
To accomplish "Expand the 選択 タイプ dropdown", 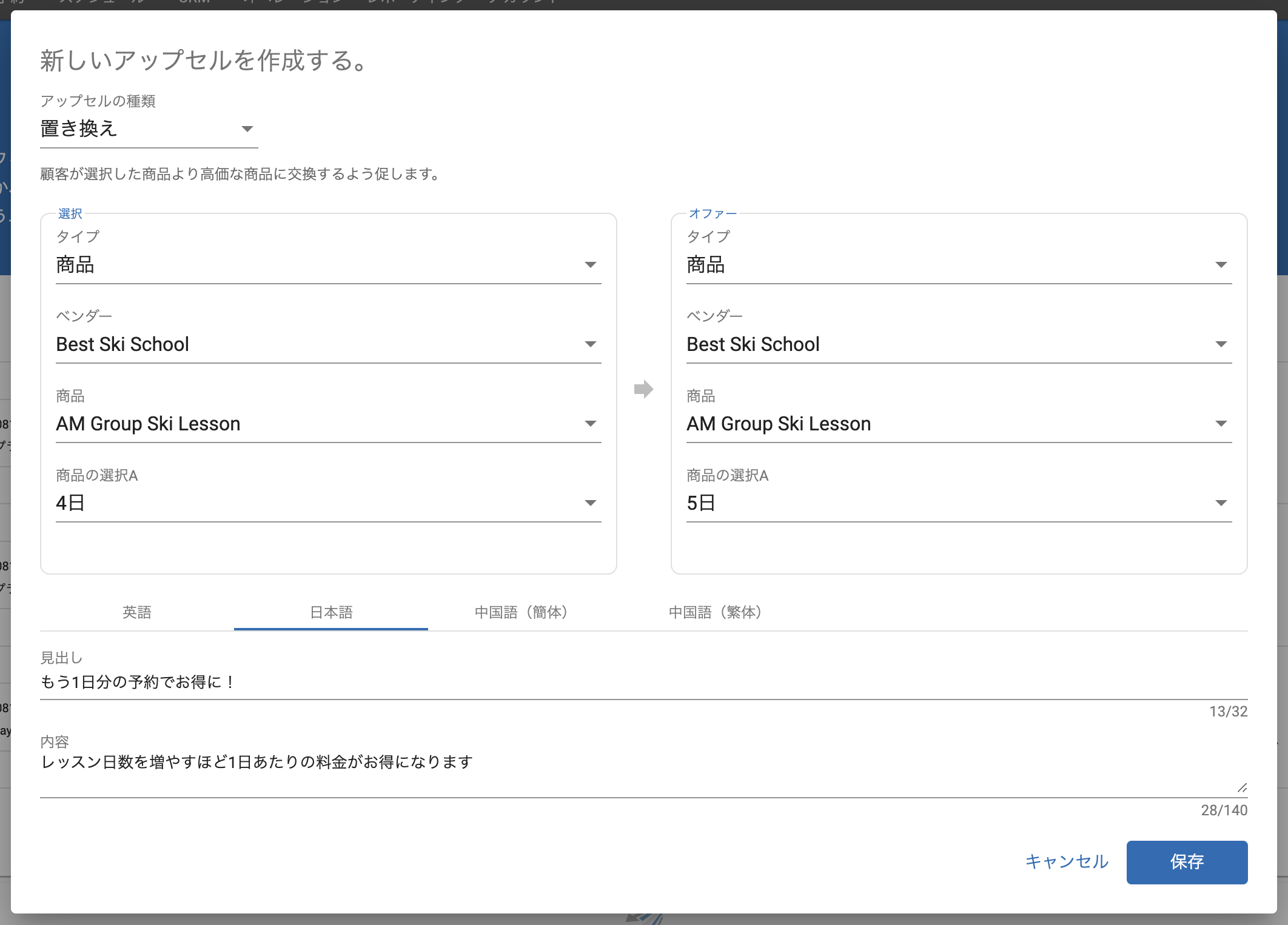I will [327, 265].
